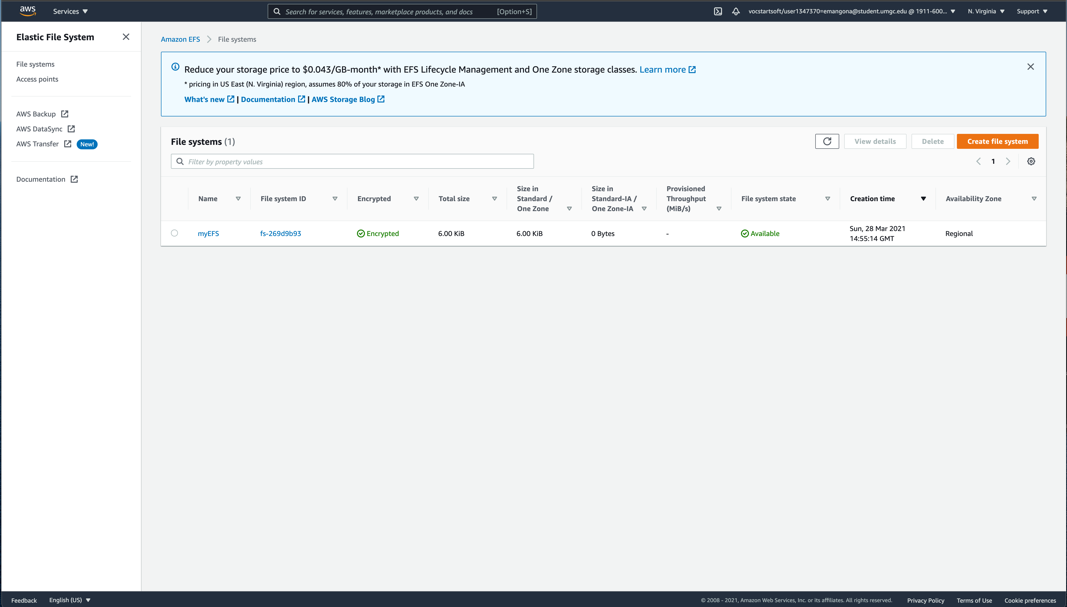Image resolution: width=1067 pixels, height=607 pixels.
Task: Select the myEFS radio button
Action: click(x=174, y=233)
